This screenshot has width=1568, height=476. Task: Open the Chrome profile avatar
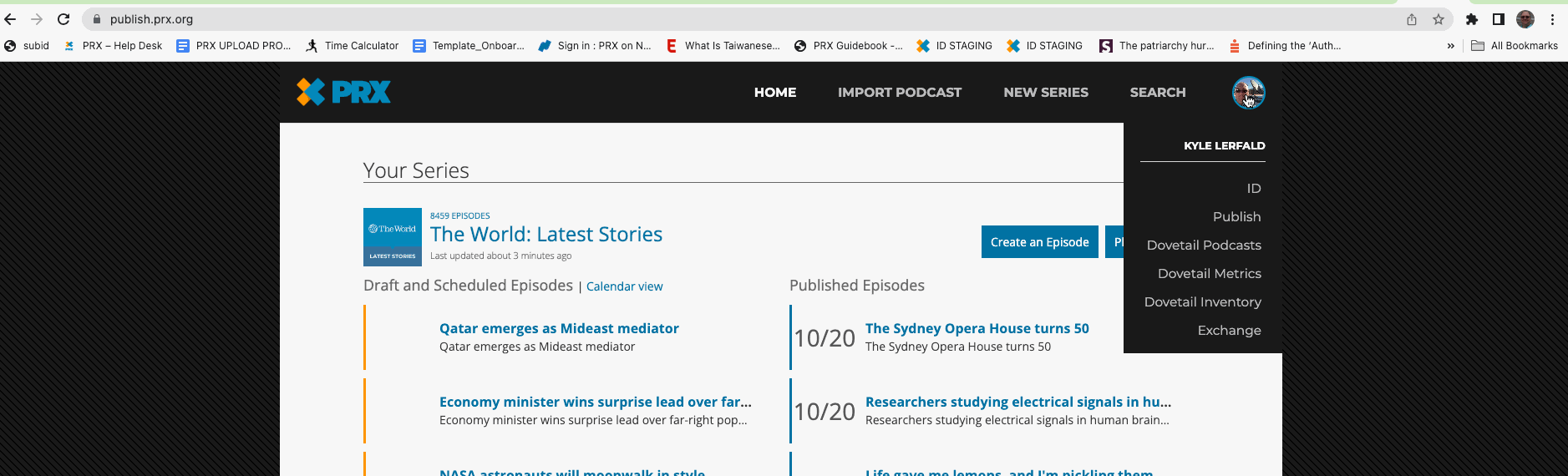coord(1525,19)
